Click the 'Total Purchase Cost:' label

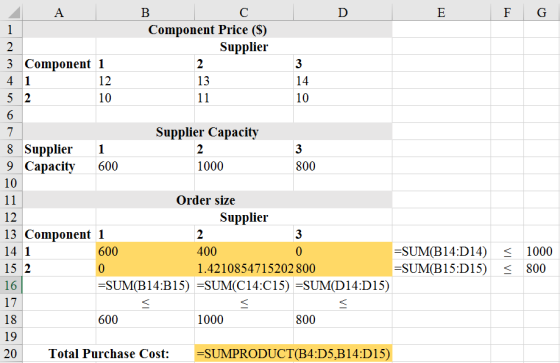point(109,353)
